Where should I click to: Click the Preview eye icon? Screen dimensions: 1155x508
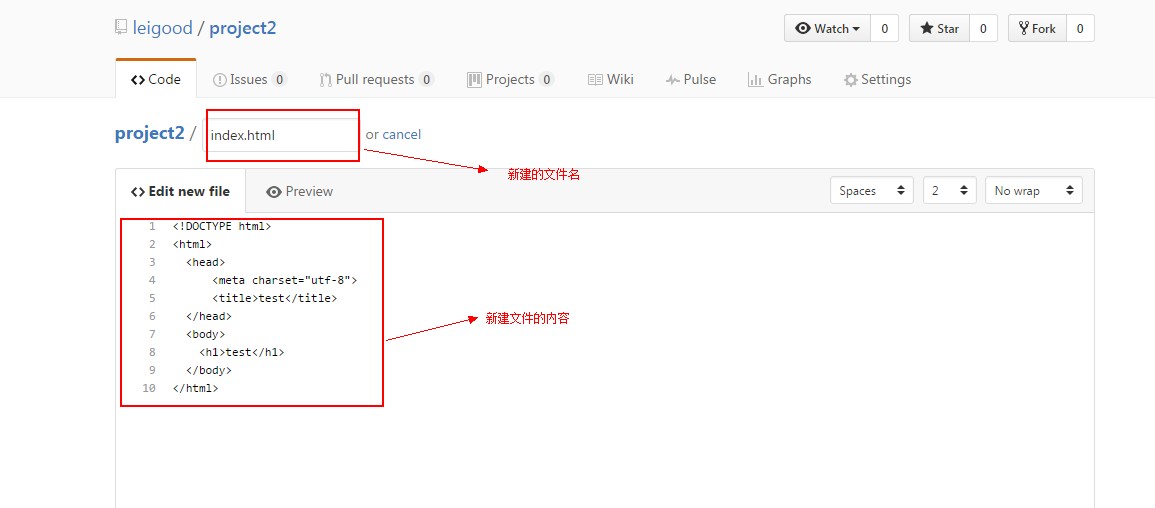(274, 192)
